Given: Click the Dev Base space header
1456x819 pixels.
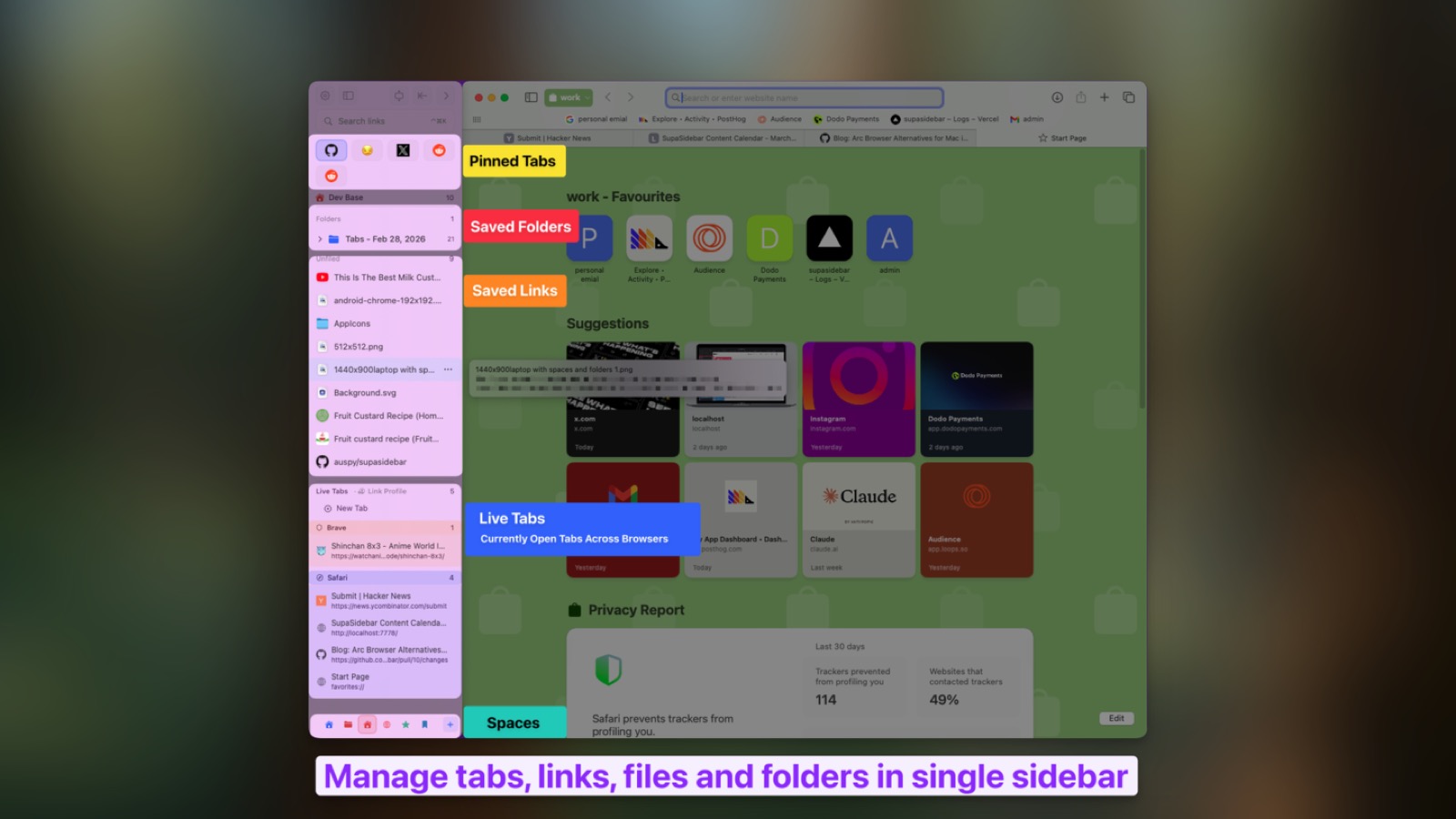Looking at the screenshot, I should click(x=385, y=197).
